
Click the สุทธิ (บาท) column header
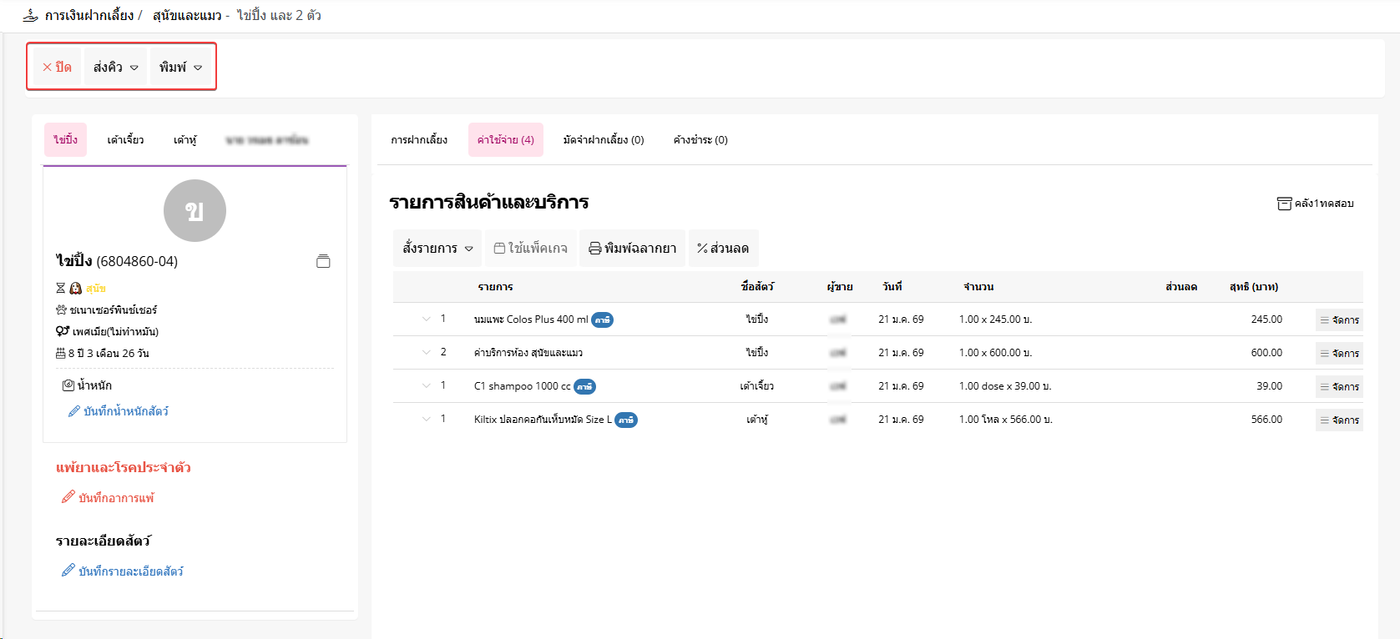tap(1253, 287)
